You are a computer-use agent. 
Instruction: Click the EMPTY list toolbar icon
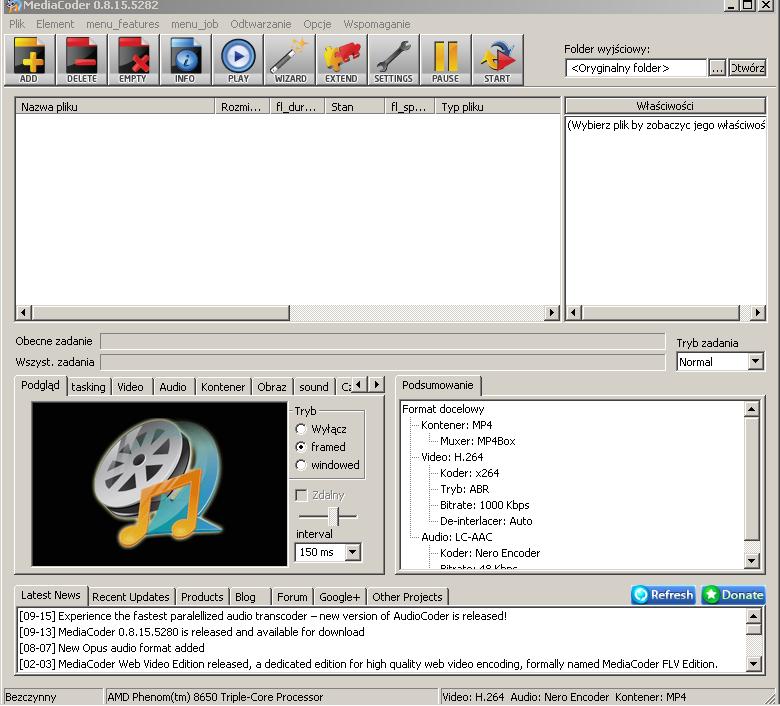point(133,60)
